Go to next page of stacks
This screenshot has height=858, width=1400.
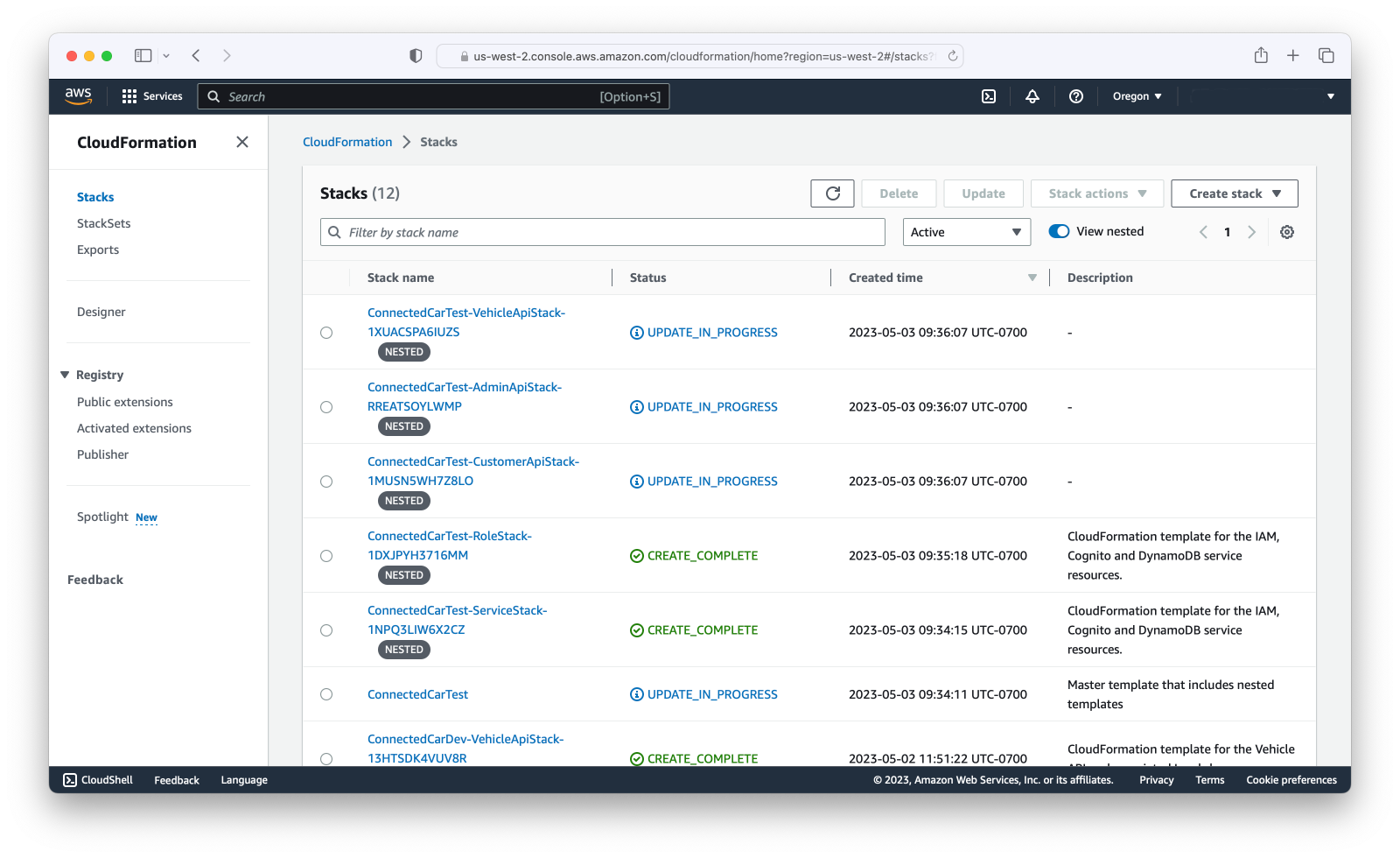tap(1251, 232)
